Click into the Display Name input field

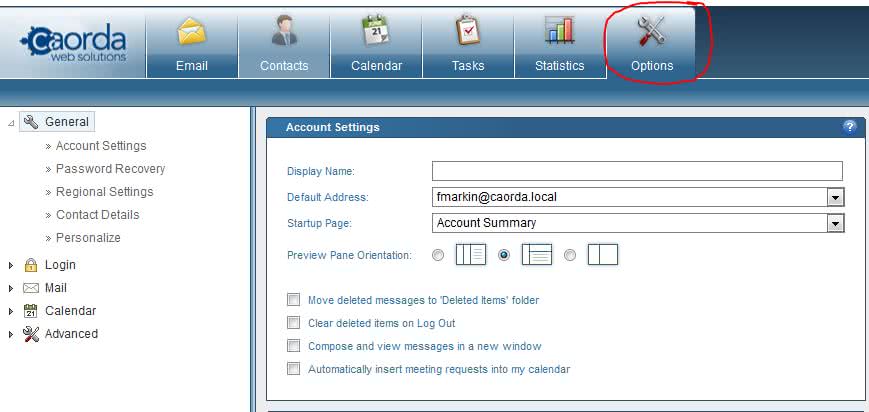[x=637, y=171]
